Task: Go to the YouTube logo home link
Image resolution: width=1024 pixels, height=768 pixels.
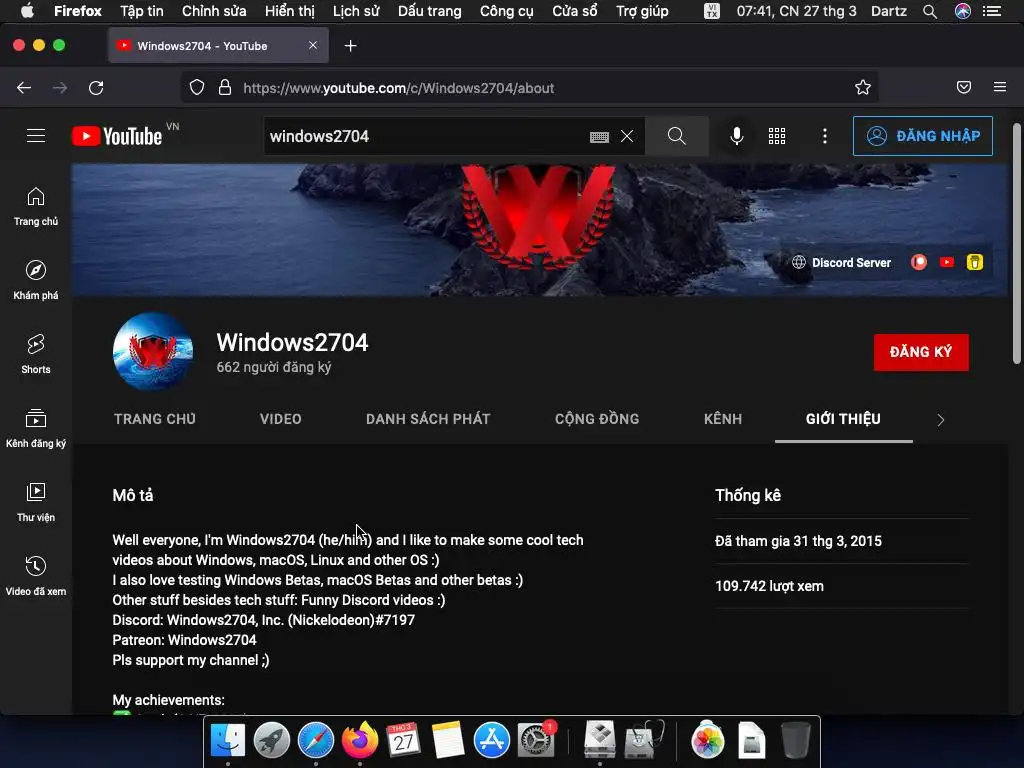Action: (x=117, y=136)
